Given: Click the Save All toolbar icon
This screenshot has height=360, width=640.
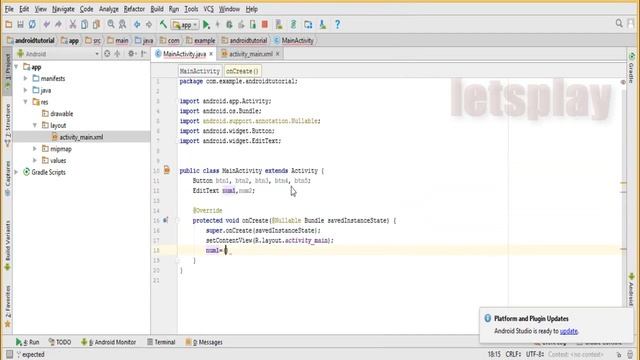Looking at the screenshot, I should 20,24.
